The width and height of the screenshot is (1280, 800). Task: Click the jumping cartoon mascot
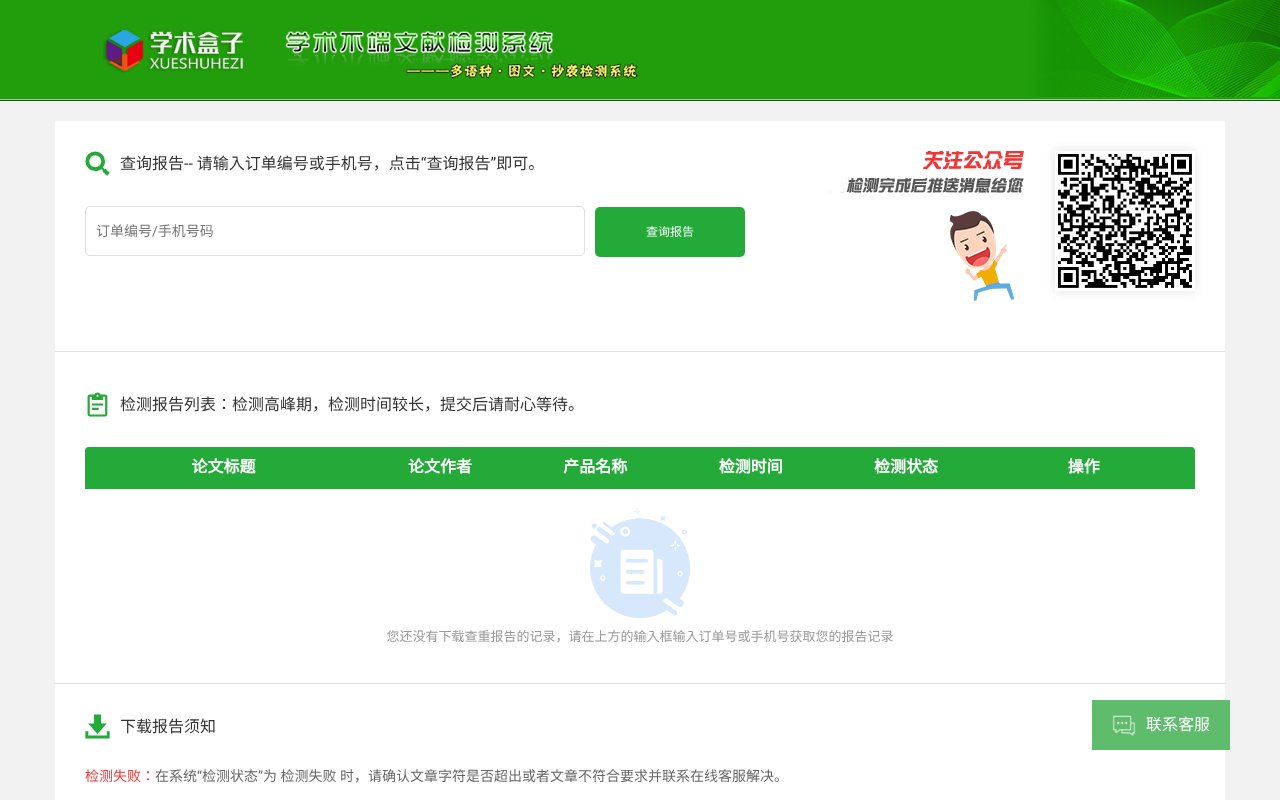click(980, 255)
